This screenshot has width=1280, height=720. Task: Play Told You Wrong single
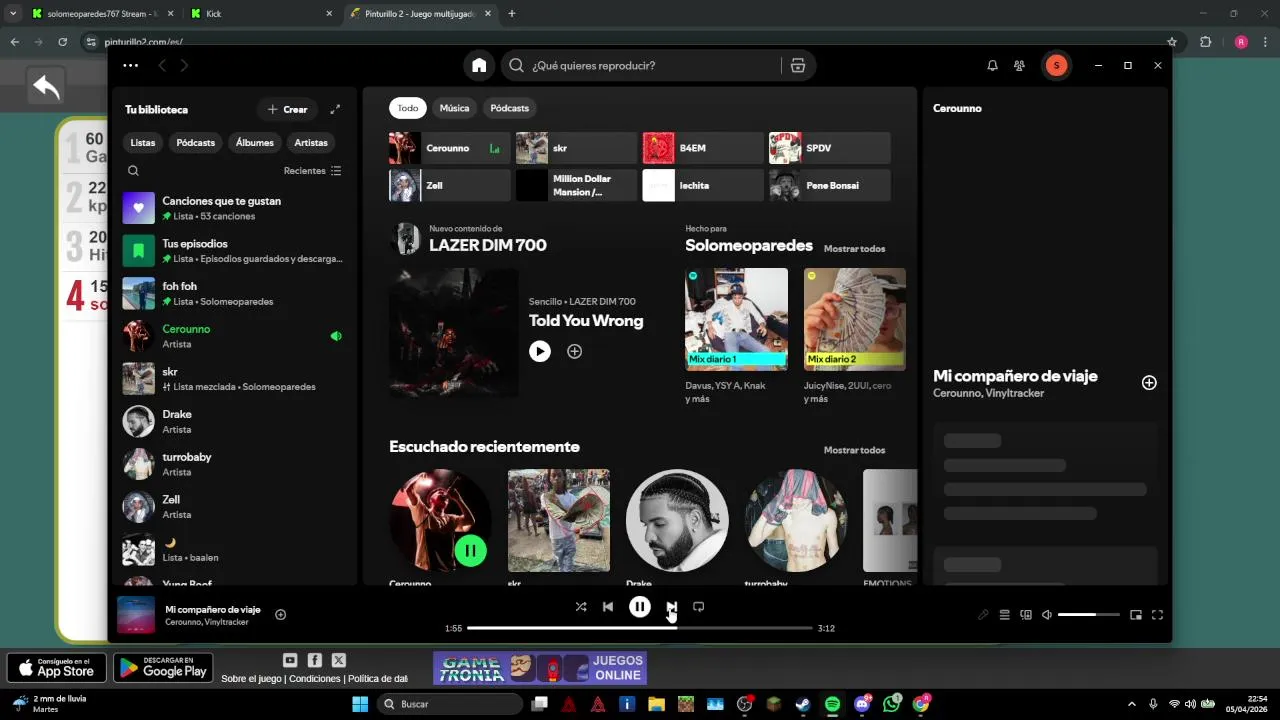pos(540,351)
